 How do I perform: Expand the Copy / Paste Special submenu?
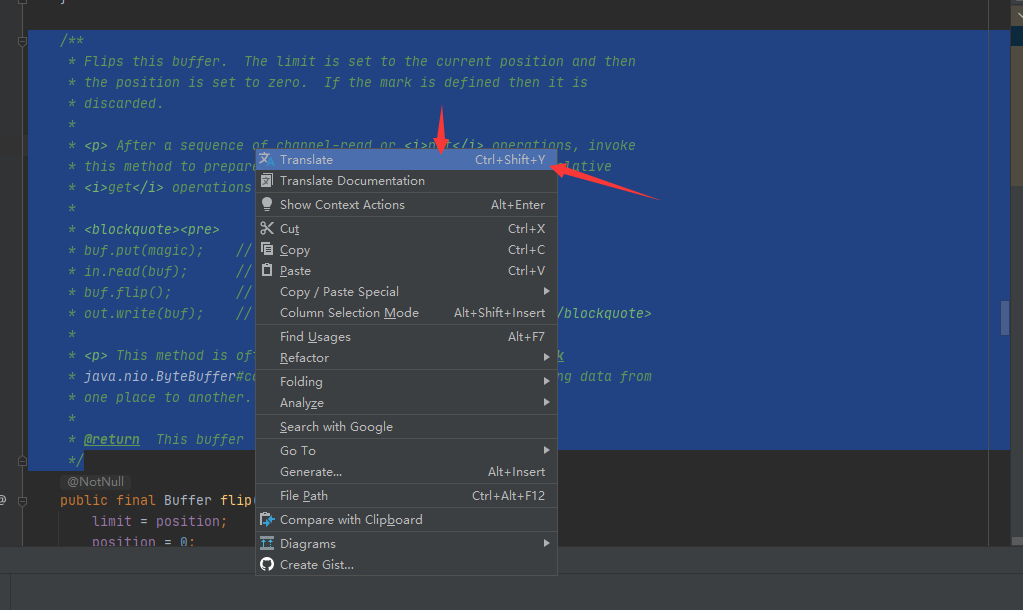point(546,292)
